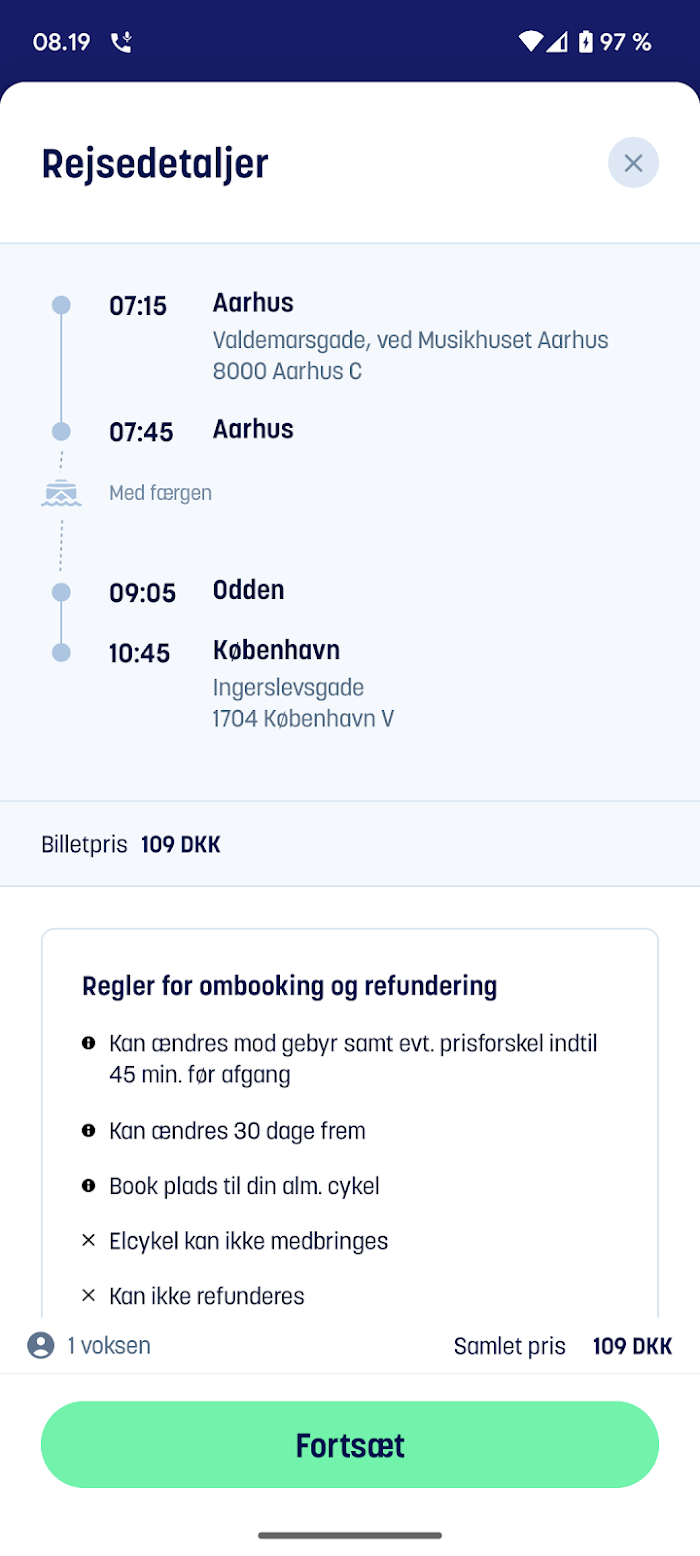The width and height of the screenshot is (700, 1556).
Task: Tap the X mark beside 'Kan ikke refunderes'
Action: point(88,1296)
